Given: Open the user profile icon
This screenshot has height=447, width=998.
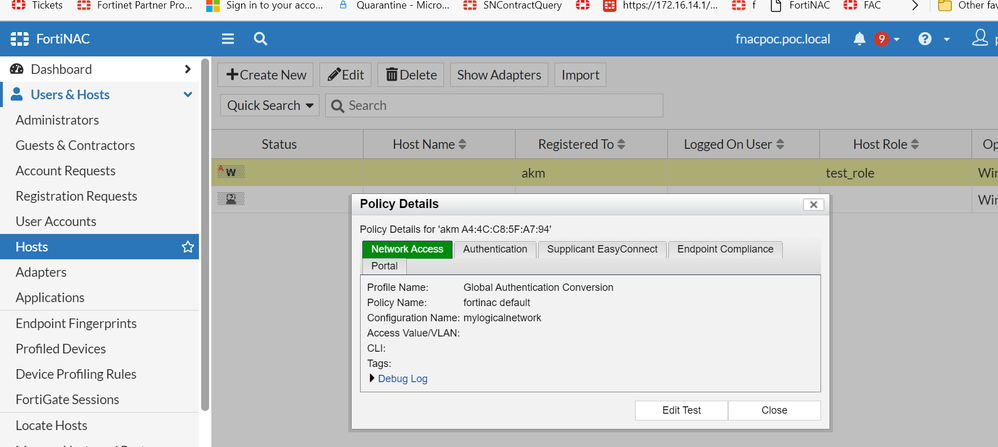Looking at the screenshot, I should 980,38.
